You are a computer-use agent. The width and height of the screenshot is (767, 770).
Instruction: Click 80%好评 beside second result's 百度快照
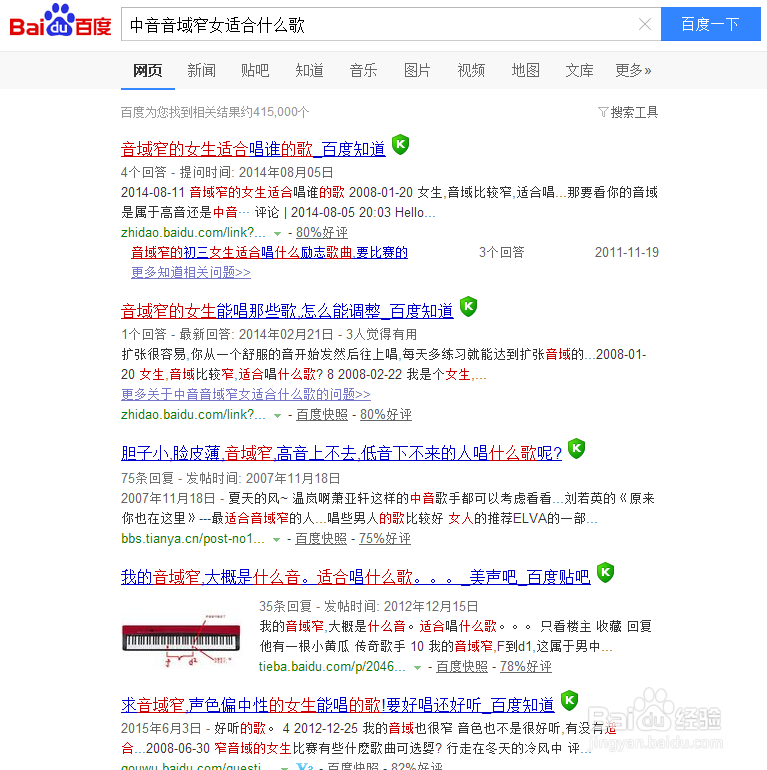coord(386,414)
